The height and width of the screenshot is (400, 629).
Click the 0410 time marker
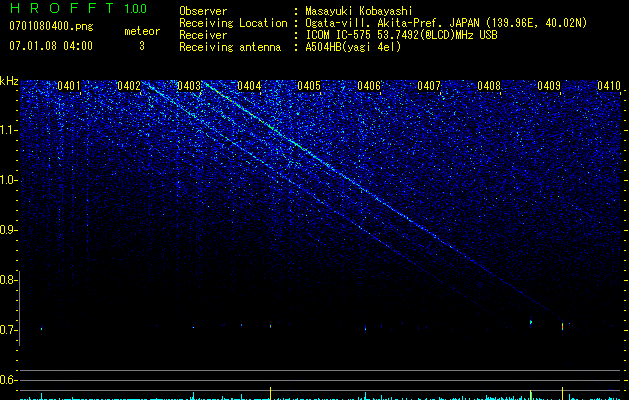pyautogui.click(x=609, y=86)
